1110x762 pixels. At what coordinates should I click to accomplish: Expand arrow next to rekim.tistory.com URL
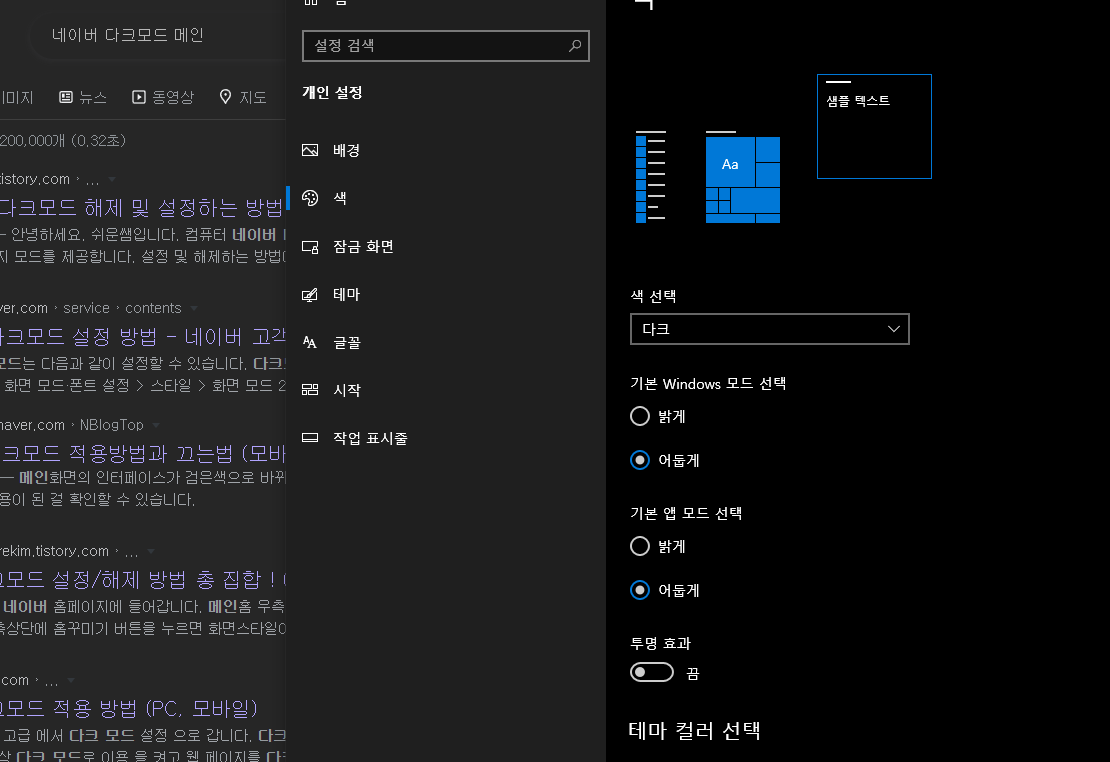pos(151,551)
